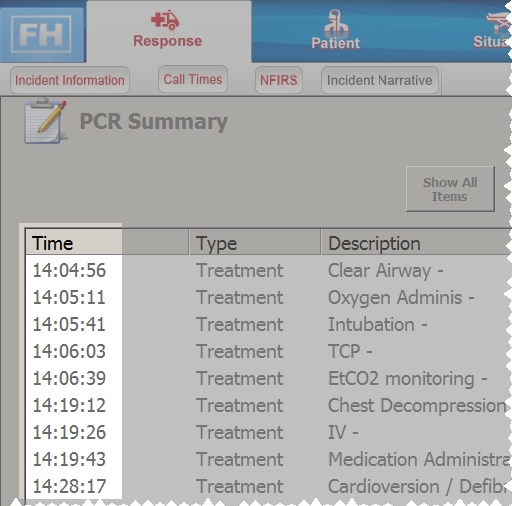Viewport: 512px width, 506px height.
Task: Select the Oxygen Adminis treatment row
Action: [x=268, y=297]
